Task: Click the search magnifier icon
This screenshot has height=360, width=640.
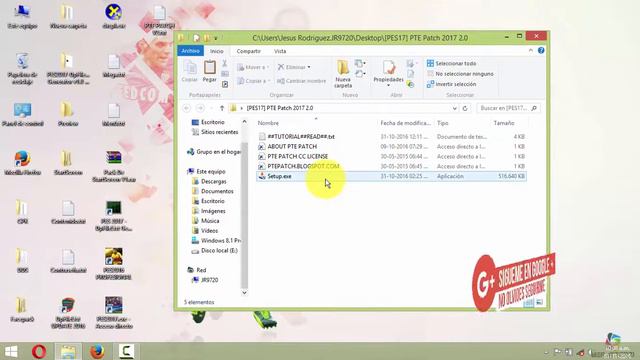Action: [534, 108]
